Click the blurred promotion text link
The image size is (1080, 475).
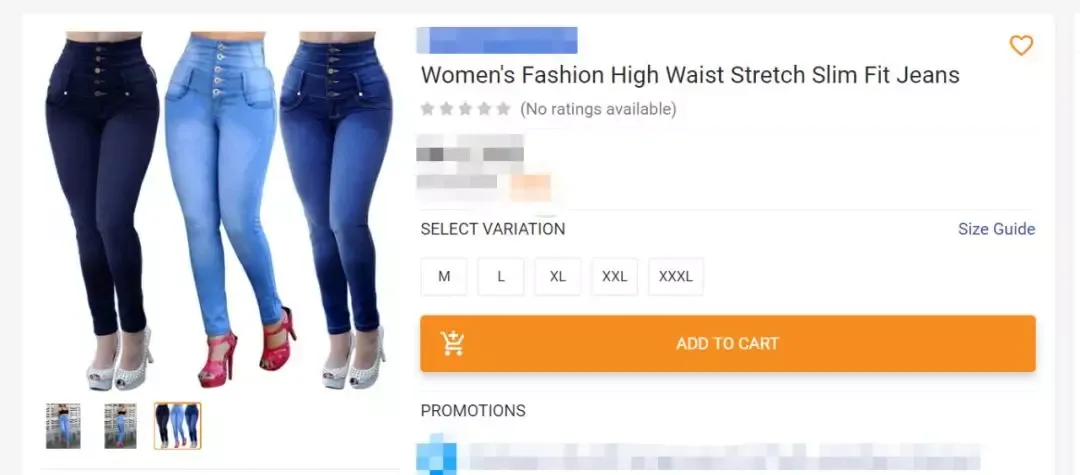point(723,456)
